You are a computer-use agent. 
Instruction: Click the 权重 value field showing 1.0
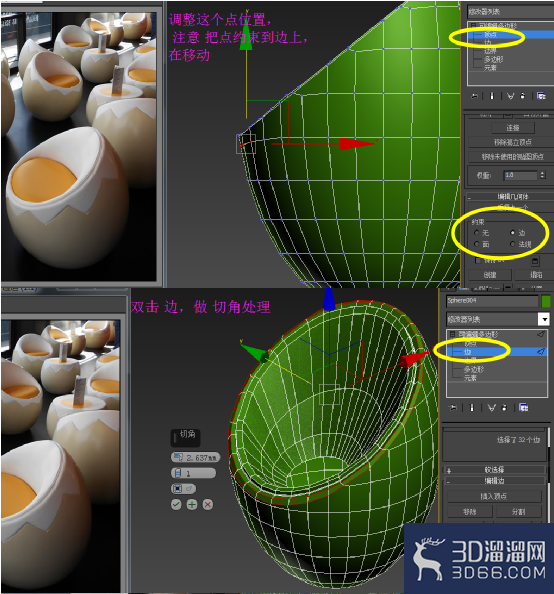pyautogui.click(x=521, y=175)
